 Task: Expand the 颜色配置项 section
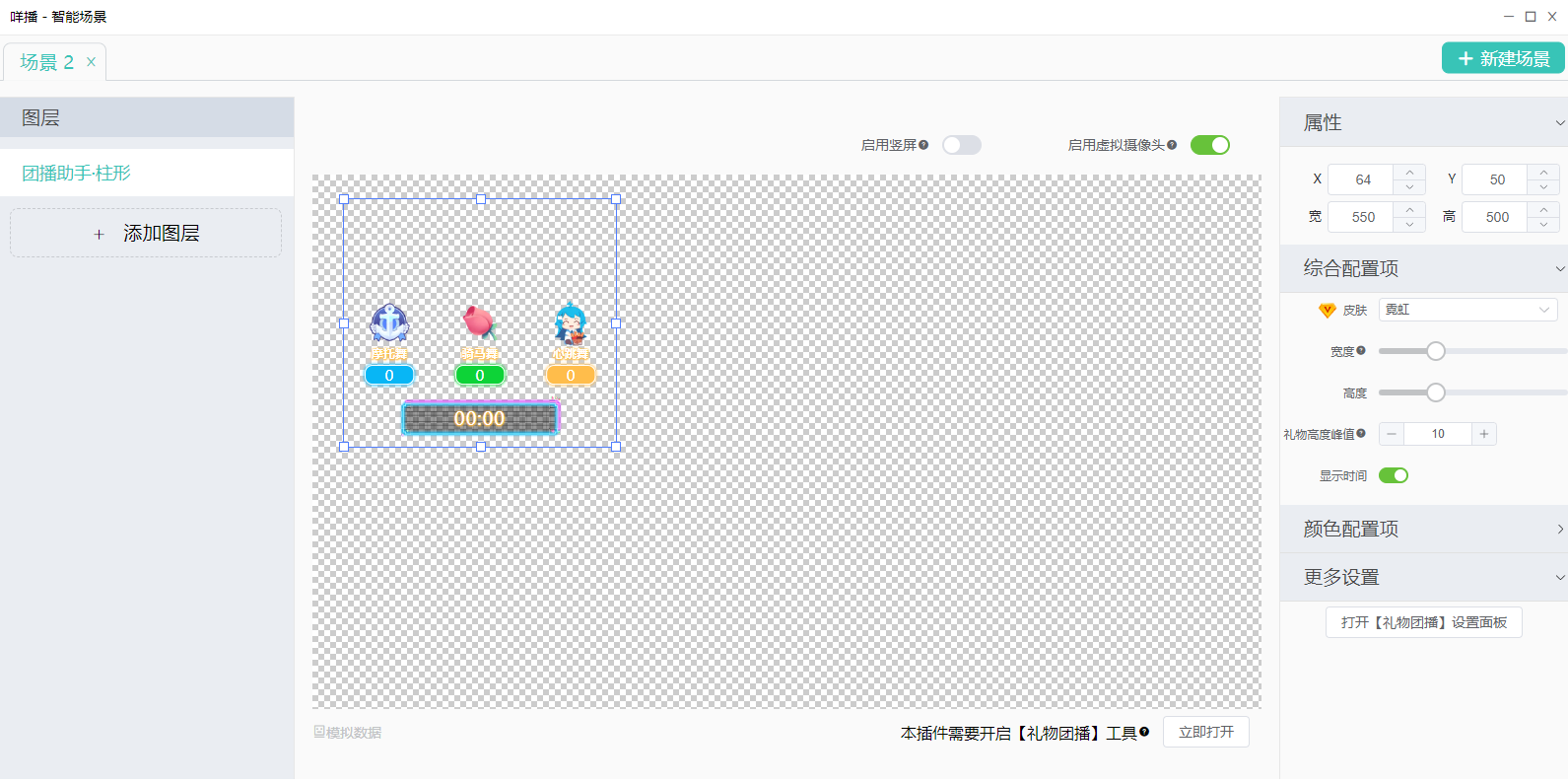tap(1559, 529)
